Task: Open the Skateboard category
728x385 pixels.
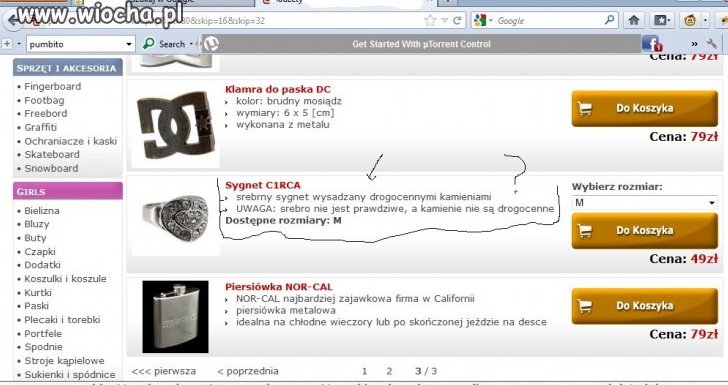Action: tap(52, 154)
